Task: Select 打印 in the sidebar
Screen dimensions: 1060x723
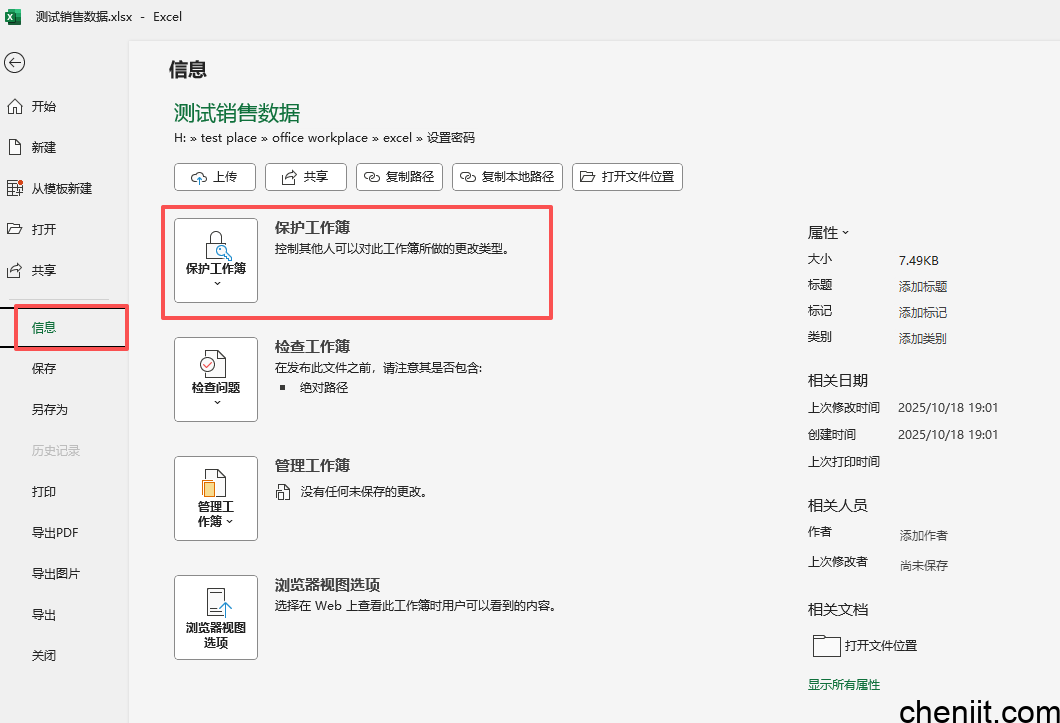Action: click(x=44, y=491)
